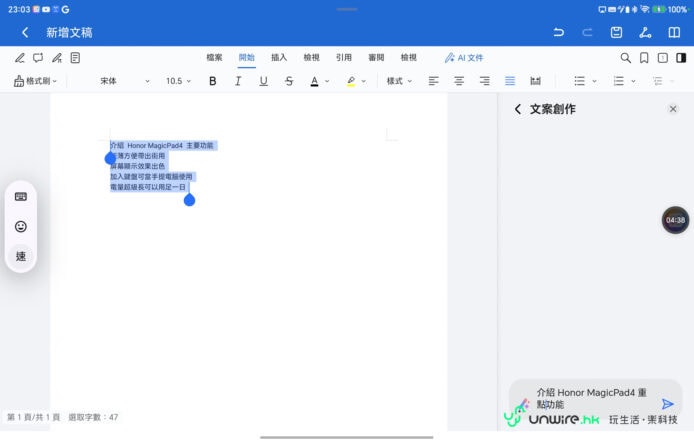The image size is (694, 444).
Task: Switch to the 插入 tab
Action: coord(279,58)
